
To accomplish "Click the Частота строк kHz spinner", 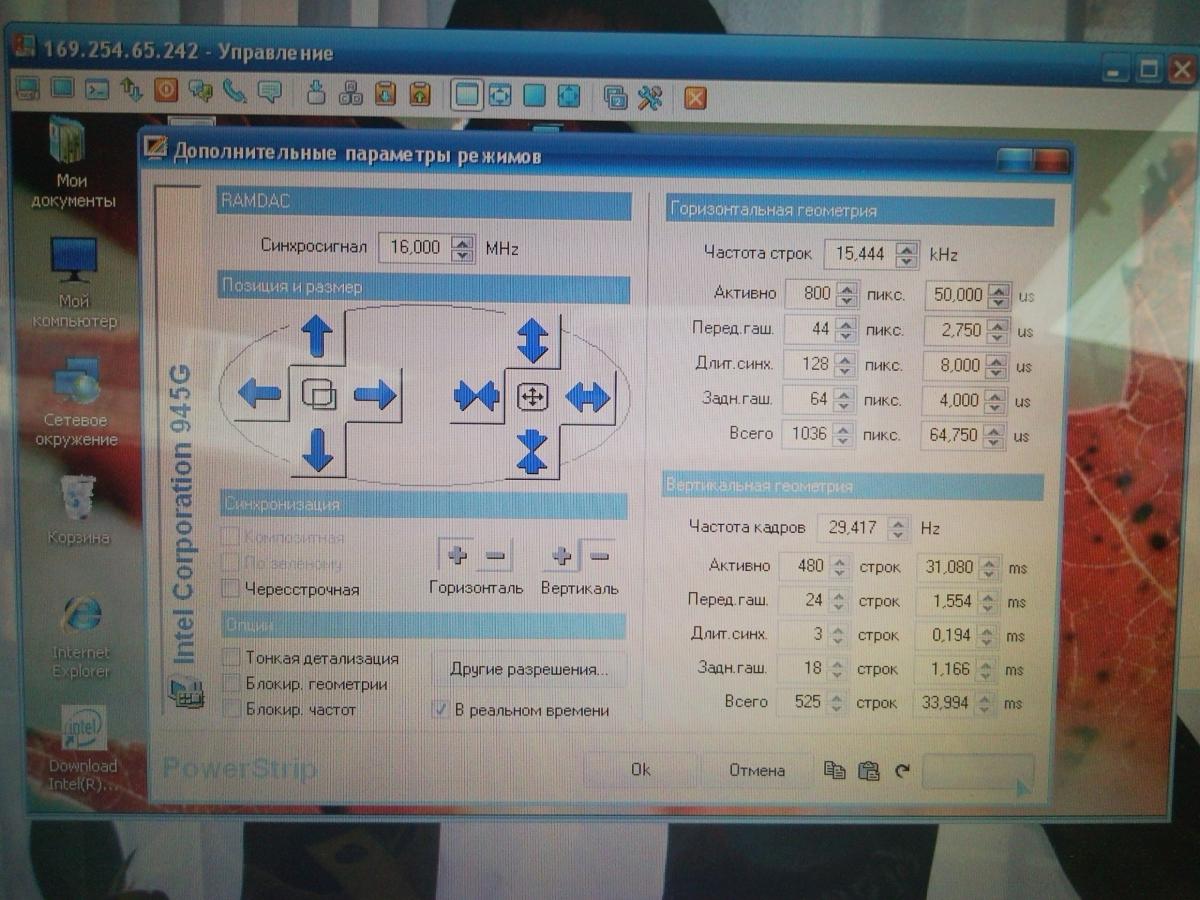I will pos(906,255).
